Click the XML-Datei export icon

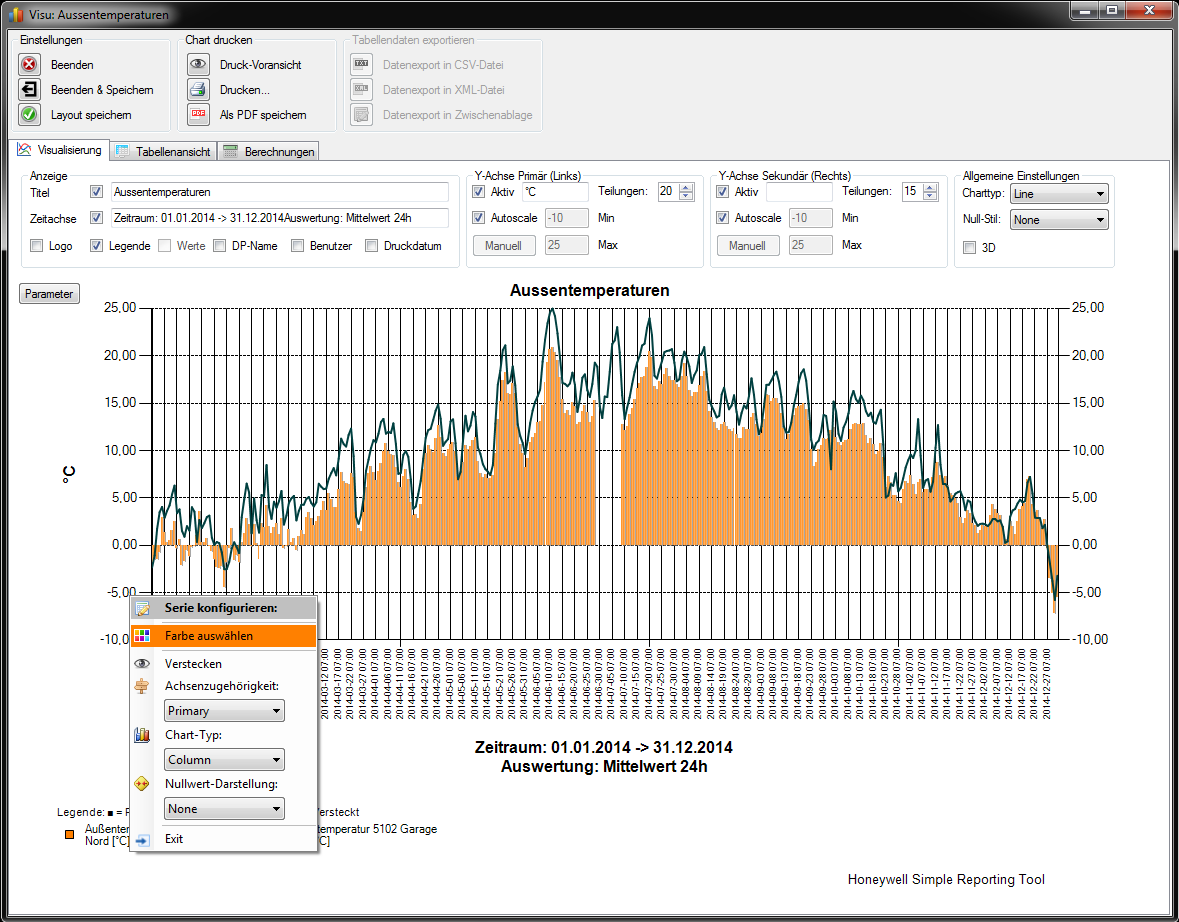pyautogui.click(x=362, y=89)
